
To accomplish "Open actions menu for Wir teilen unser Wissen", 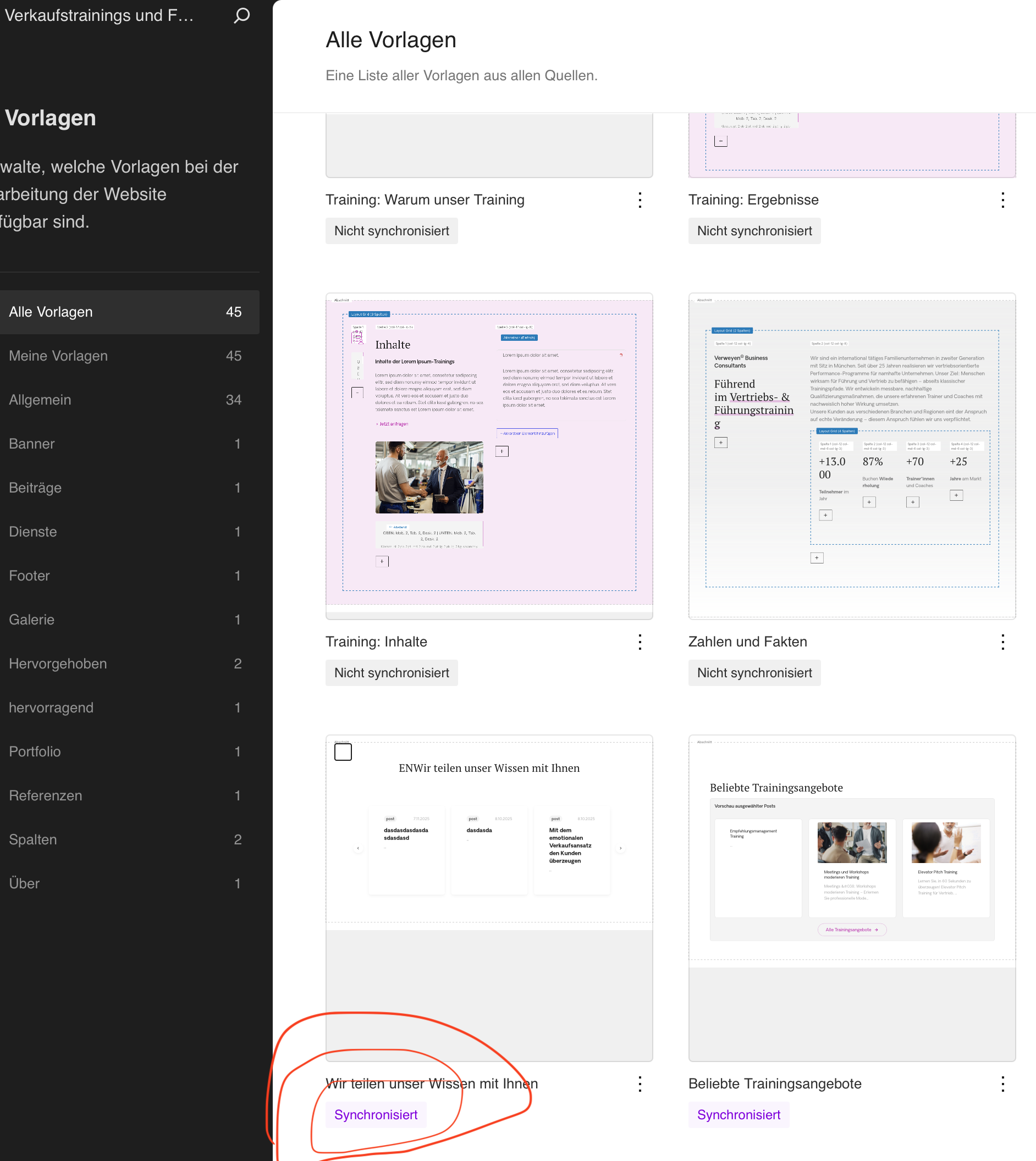I will pyautogui.click(x=640, y=1083).
